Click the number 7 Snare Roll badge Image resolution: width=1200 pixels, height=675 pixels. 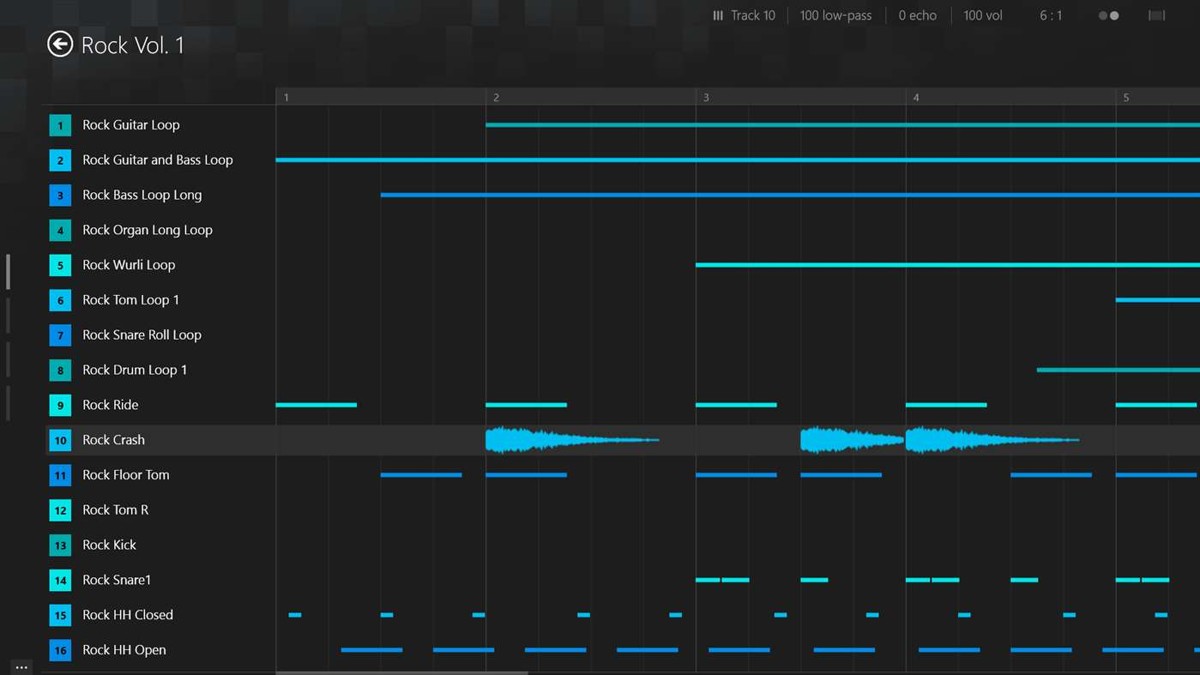click(60, 335)
